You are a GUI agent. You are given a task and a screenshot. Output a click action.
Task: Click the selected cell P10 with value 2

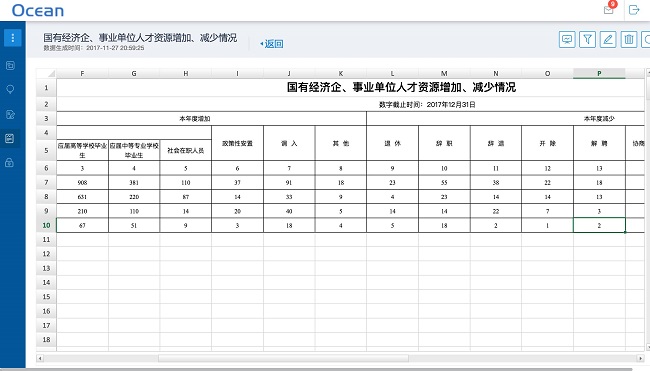pos(599,226)
